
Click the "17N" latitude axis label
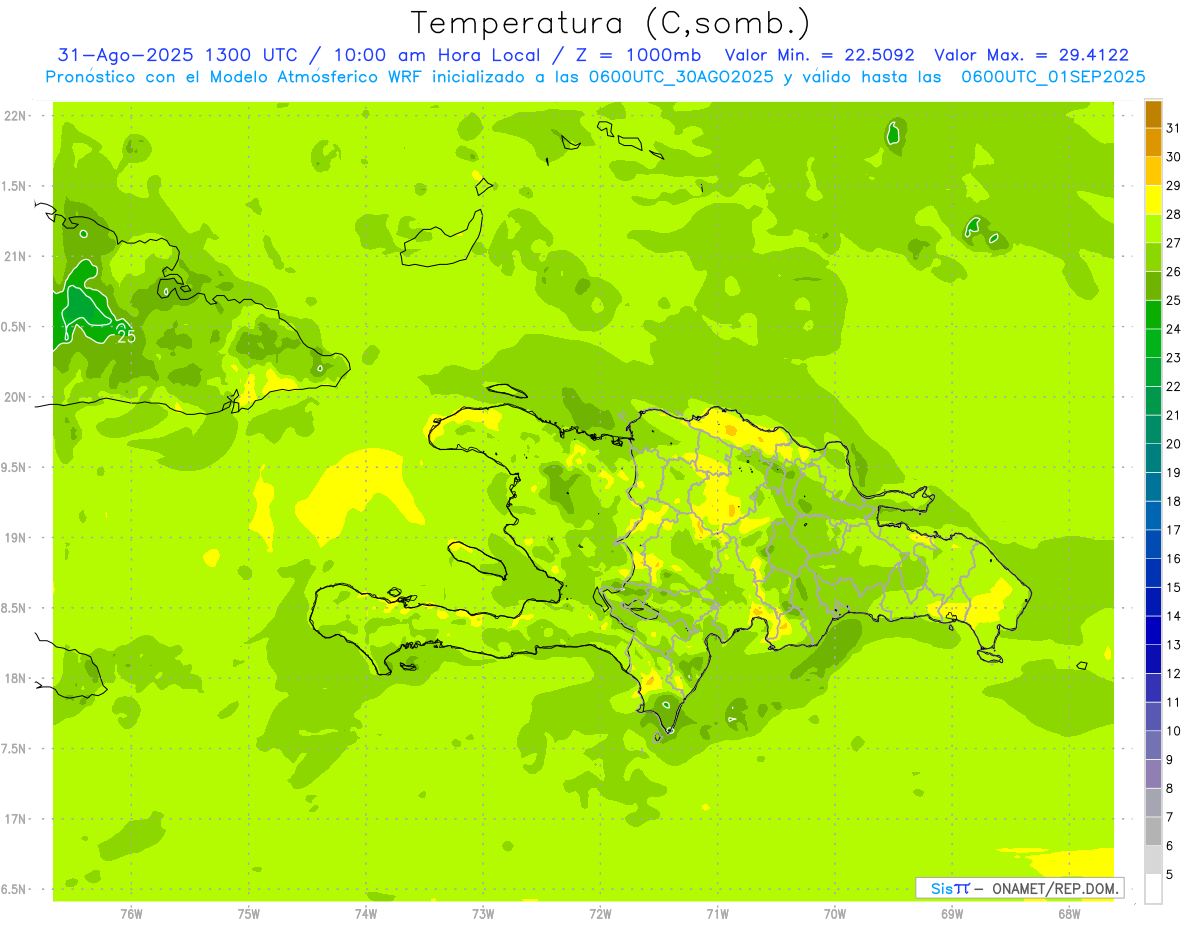(x=15, y=819)
